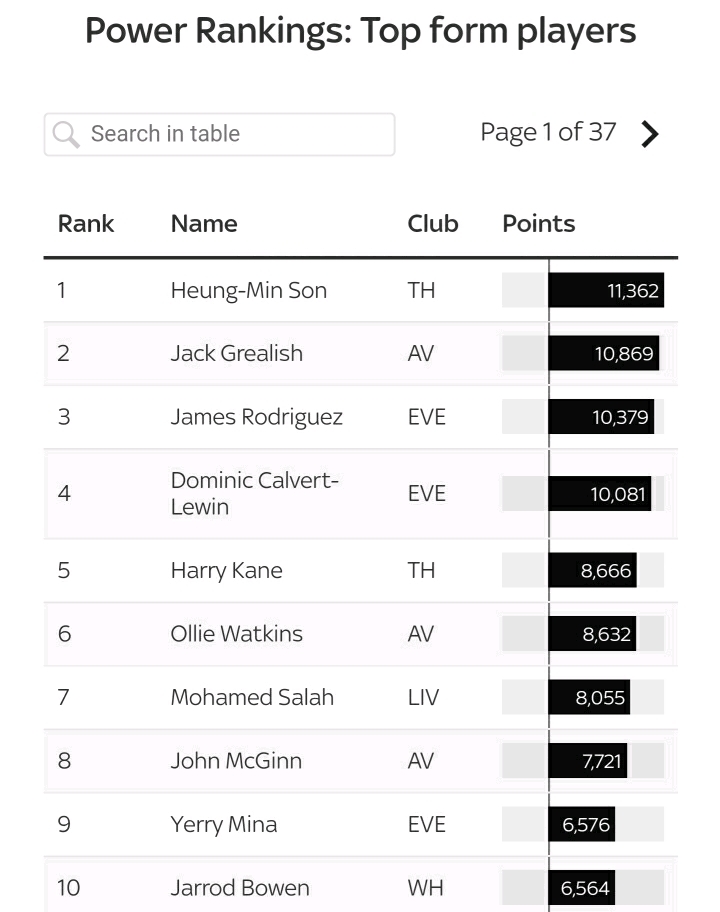Viewport: 720px width, 912px height.
Task: Click the search magnifier icon
Action: pos(66,134)
